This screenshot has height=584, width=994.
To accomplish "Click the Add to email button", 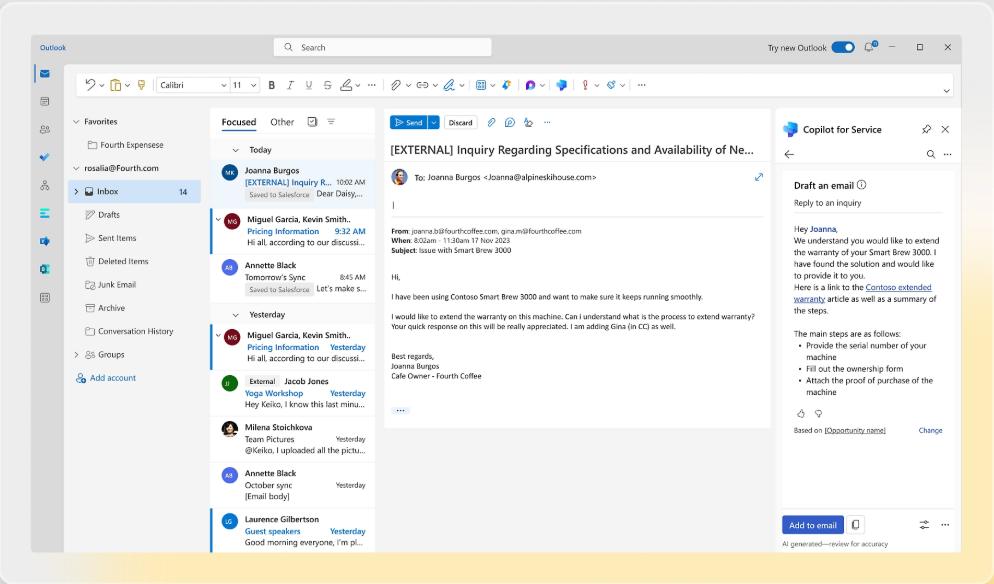I will pos(813,525).
